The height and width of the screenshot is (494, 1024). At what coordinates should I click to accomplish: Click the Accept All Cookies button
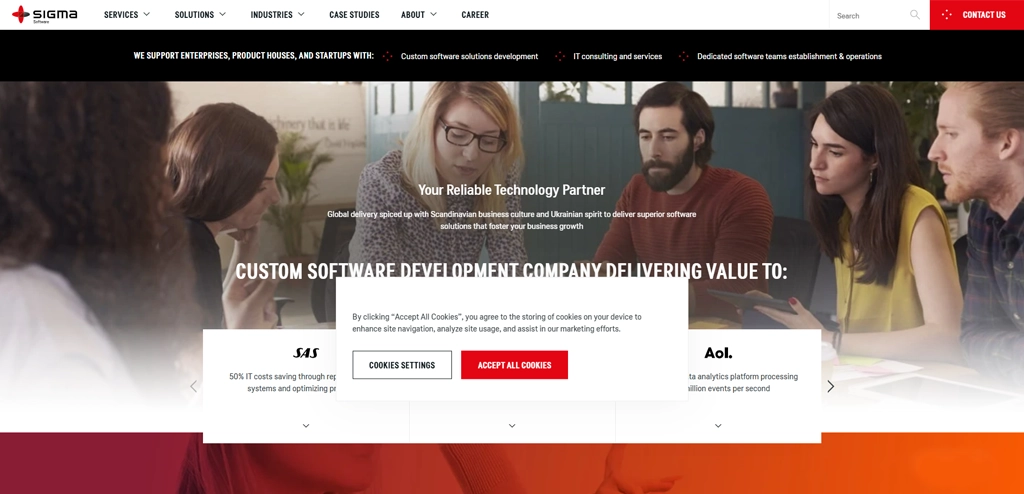pos(514,365)
